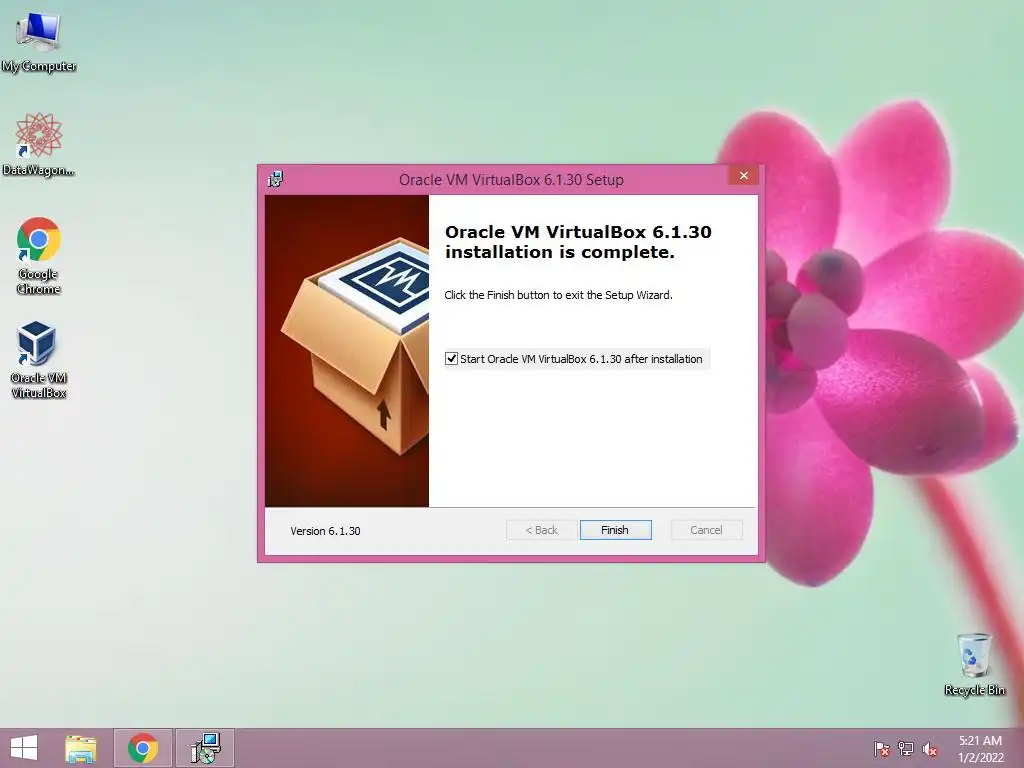Select the DataWagon desktop shortcut
Screen dimensions: 1024x768
39,145
